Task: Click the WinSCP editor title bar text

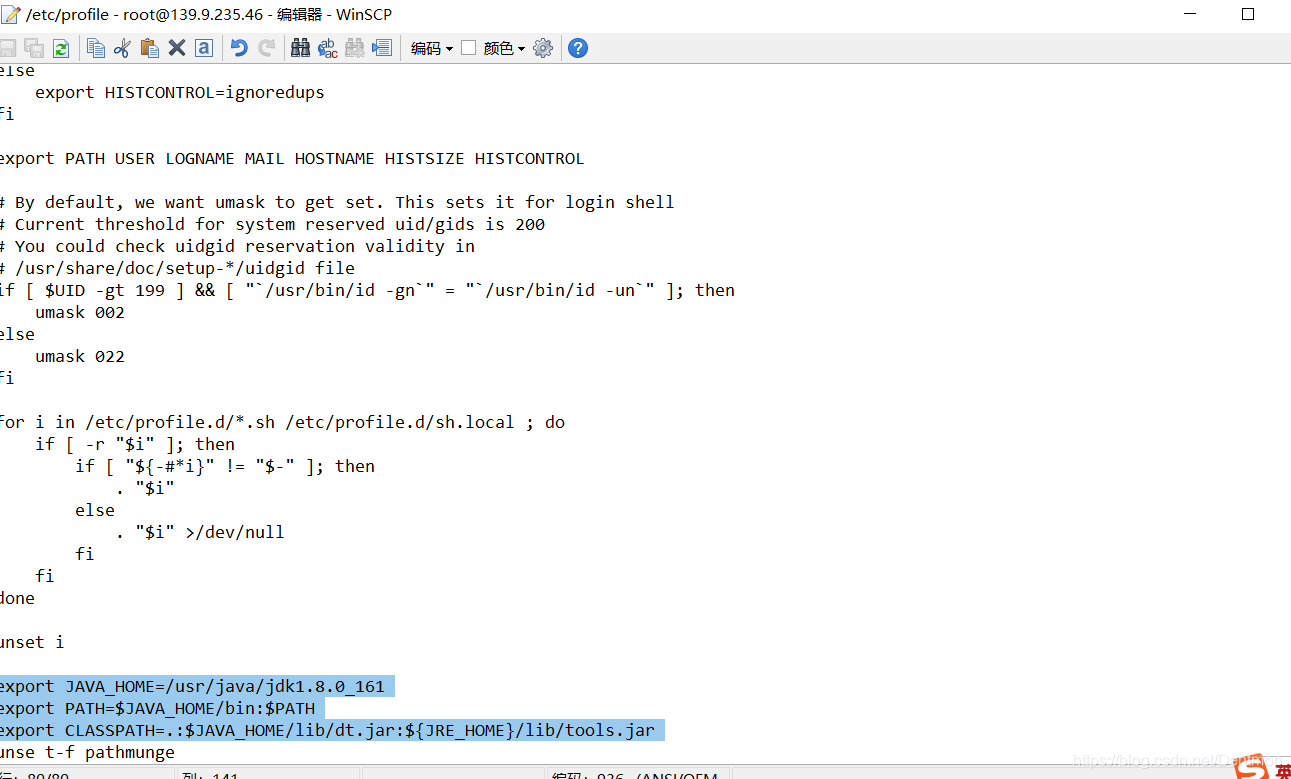Action: click(x=209, y=14)
